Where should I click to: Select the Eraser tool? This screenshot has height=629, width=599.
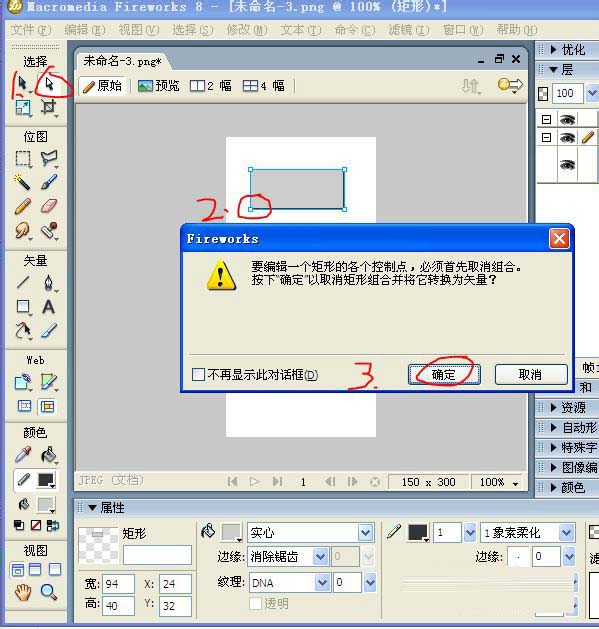(49, 206)
